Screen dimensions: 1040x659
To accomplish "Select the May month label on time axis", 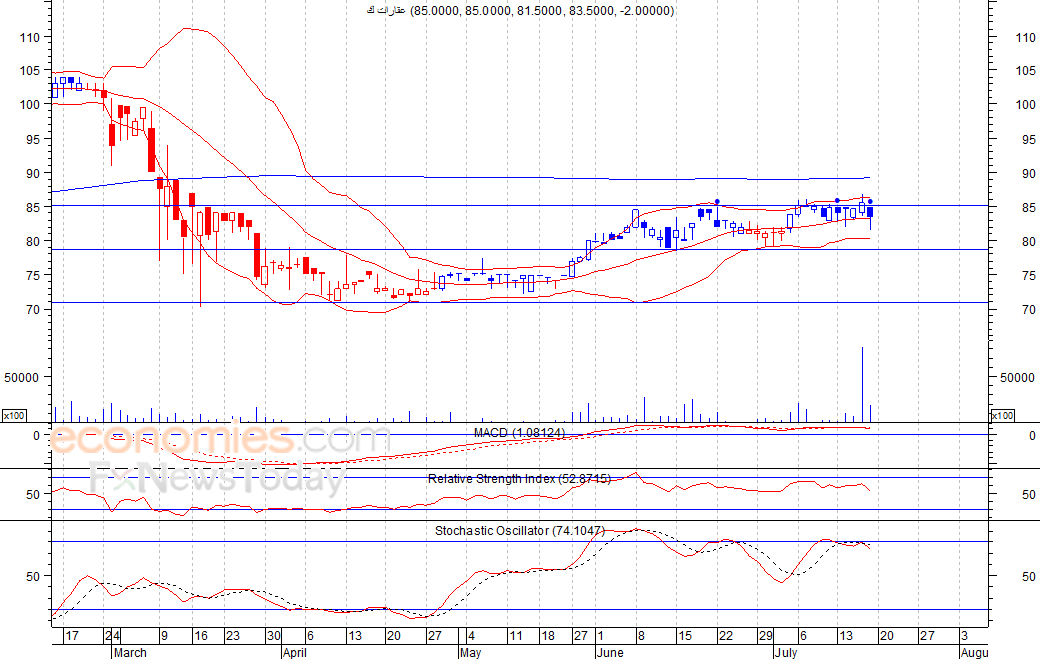I will click(470, 652).
